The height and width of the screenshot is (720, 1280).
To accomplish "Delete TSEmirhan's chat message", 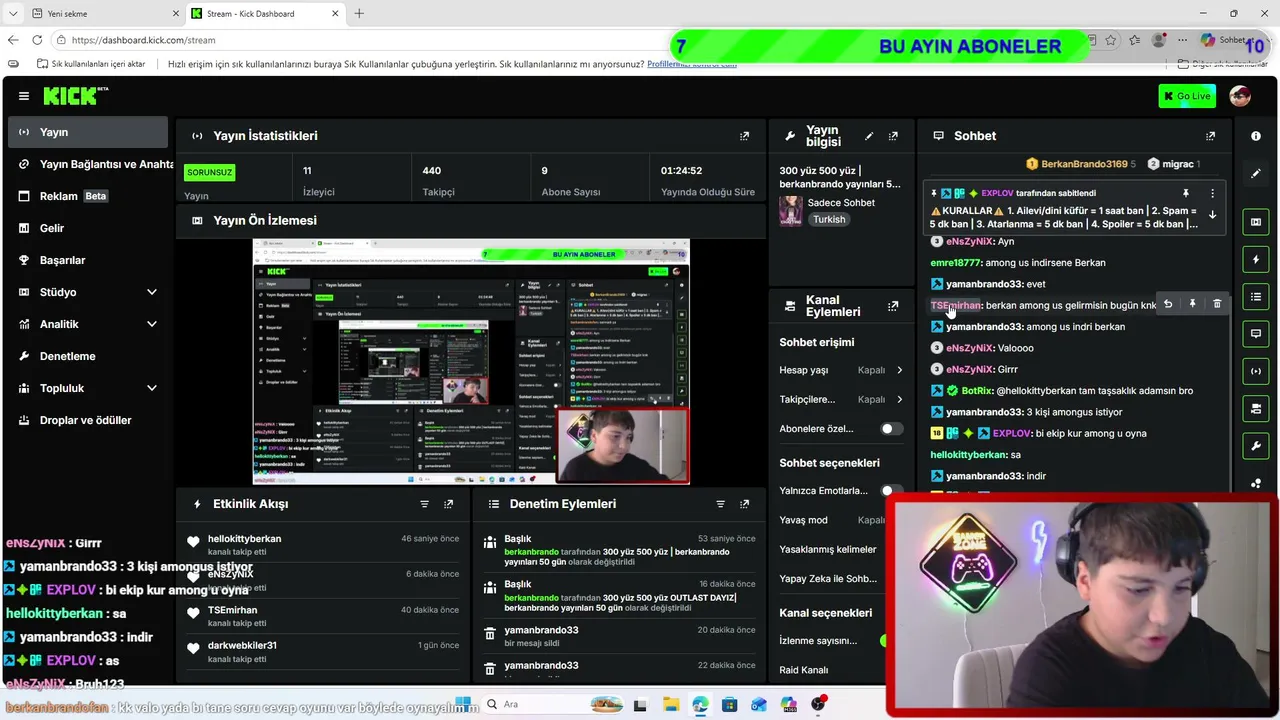I will pos(1217,304).
